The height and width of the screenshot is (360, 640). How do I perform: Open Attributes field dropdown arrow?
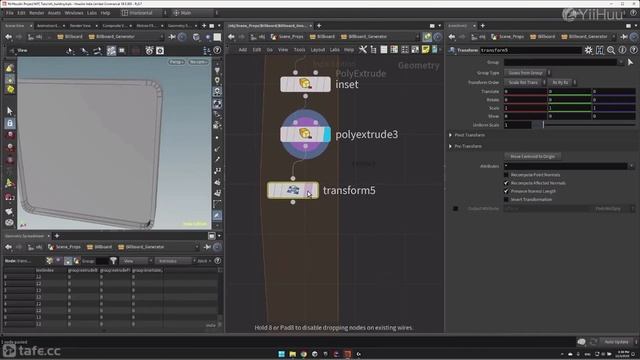(631, 166)
